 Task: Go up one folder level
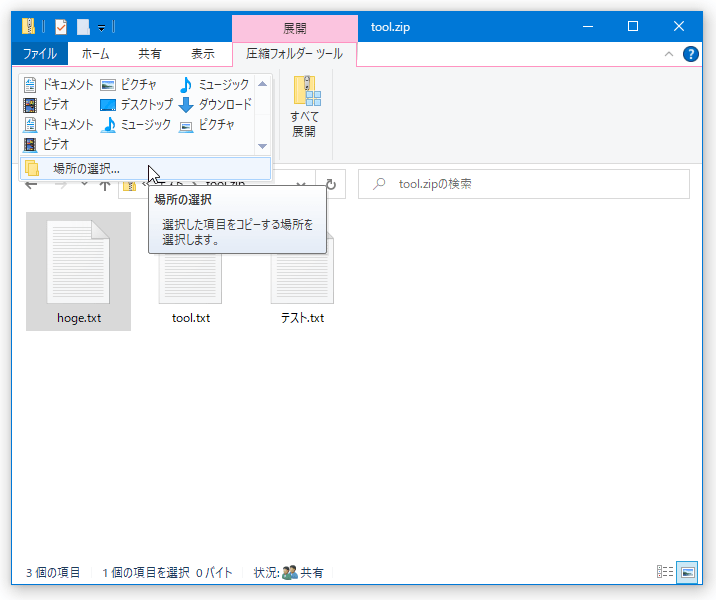tap(105, 184)
